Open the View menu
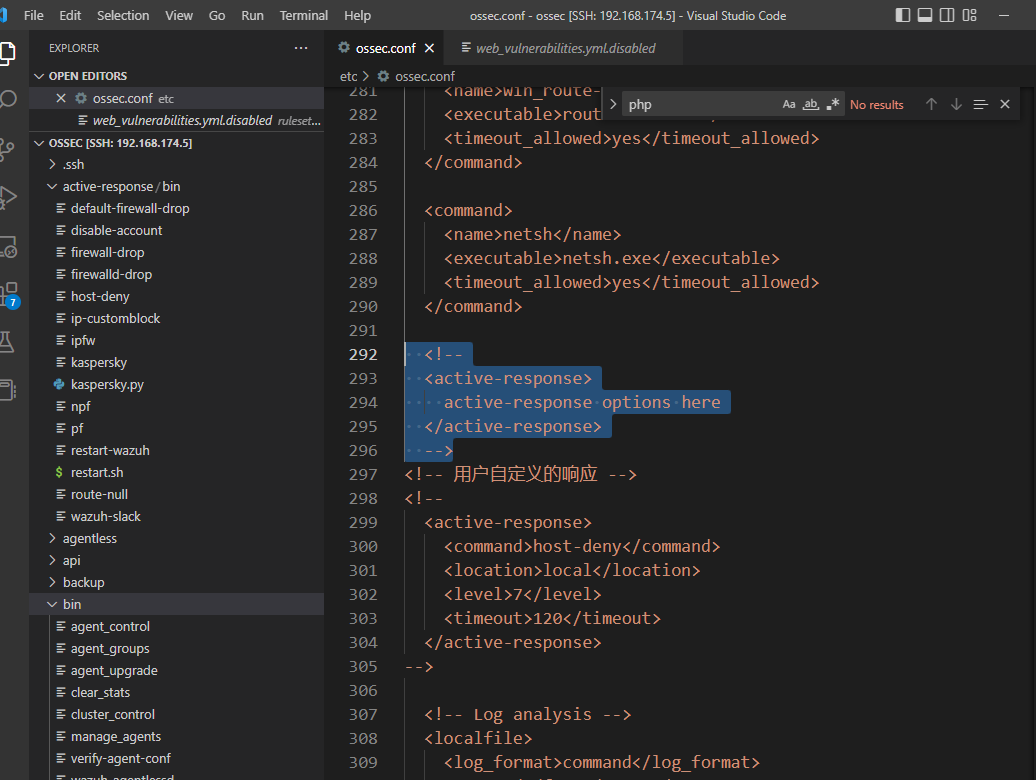 coord(179,15)
